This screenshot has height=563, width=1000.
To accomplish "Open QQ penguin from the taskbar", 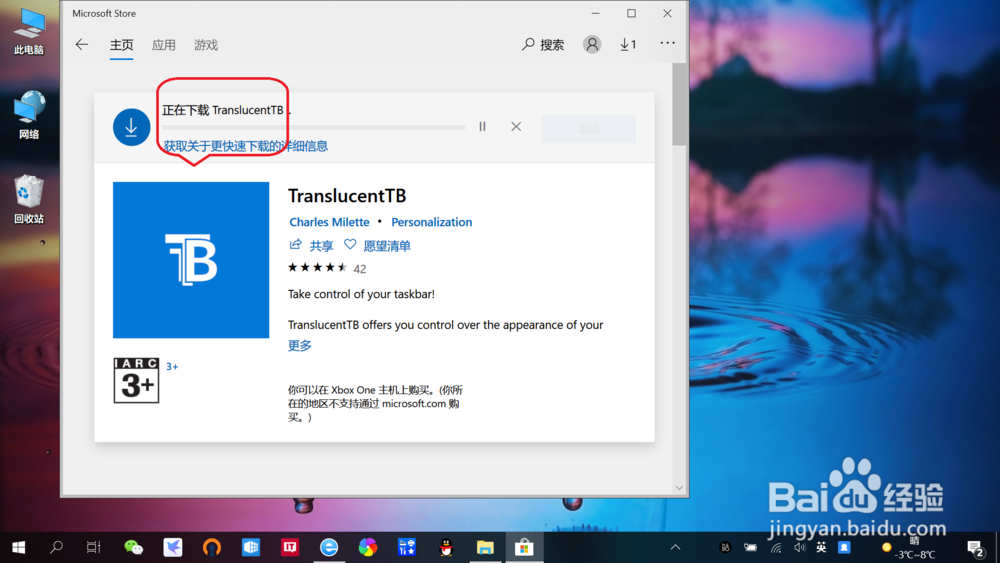I will click(x=446, y=547).
